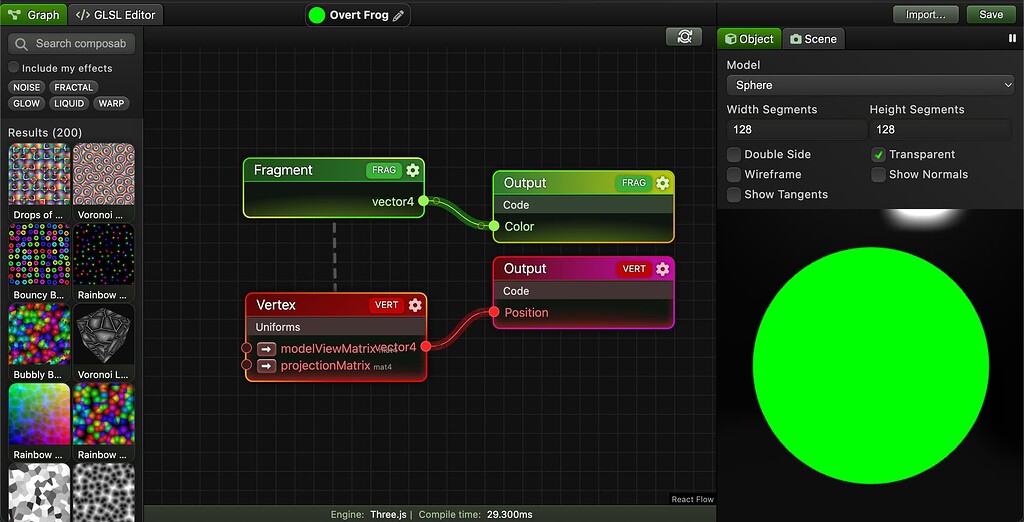The width and height of the screenshot is (1024, 522).
Task: Click the Import button
Action: click(x=925, y=14)
